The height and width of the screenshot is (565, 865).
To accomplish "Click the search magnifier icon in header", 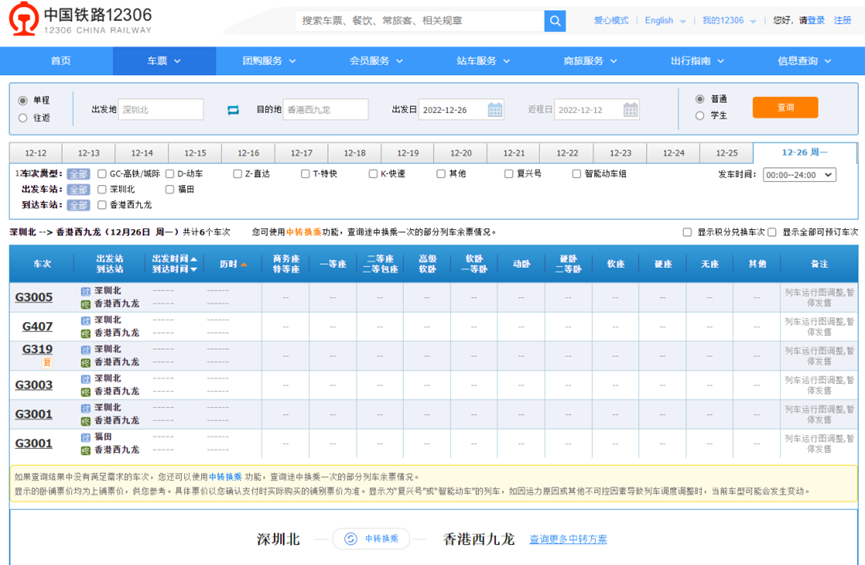I will [x=554, y=21].
